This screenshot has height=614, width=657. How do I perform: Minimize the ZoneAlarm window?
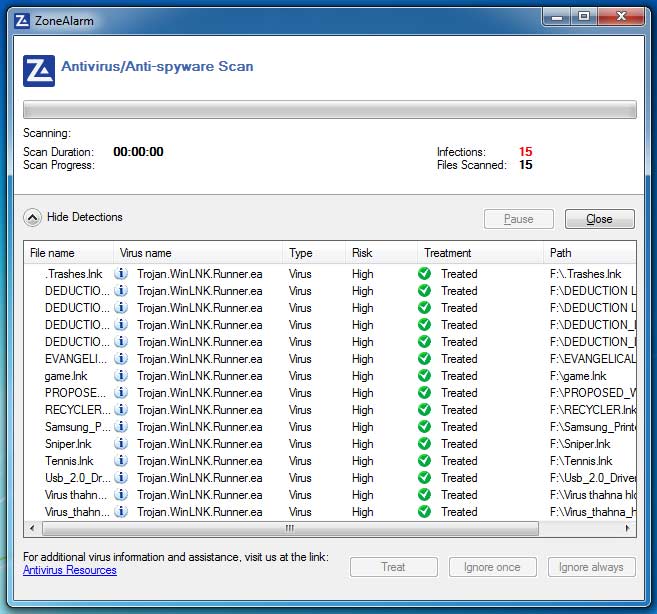(x=556, y=17)
